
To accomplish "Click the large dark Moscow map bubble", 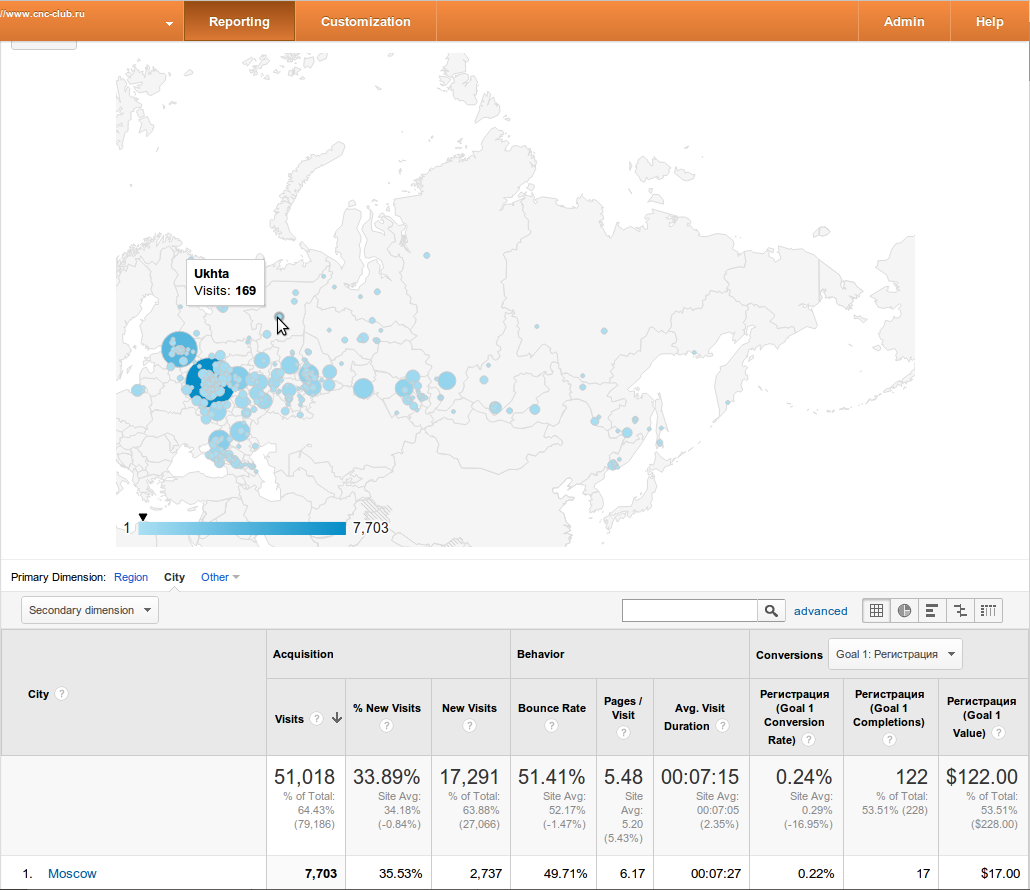I will click(x=209, y=380).
